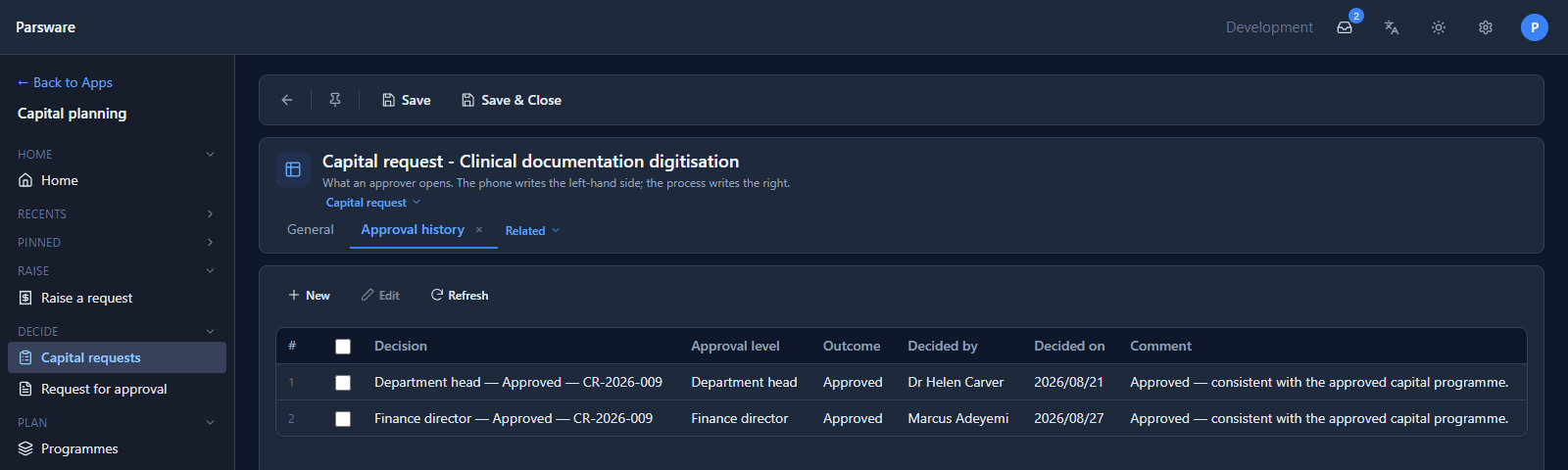Click the Parsware logo text

tap(45, 27)
